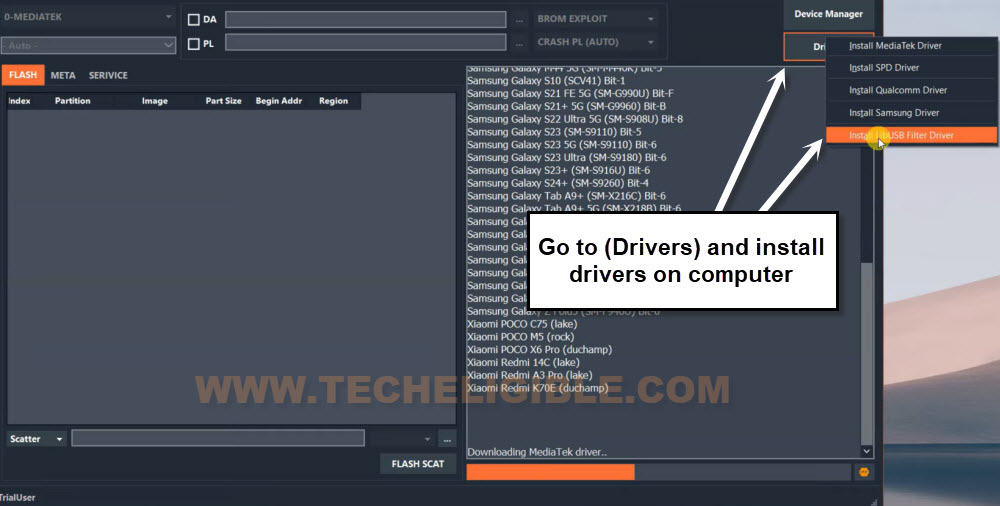Select Samsung Galaxy S24+ (SM-S9260) line
Screen dimensions: 1000x506
pyautogui.click(x=558, y=183)
